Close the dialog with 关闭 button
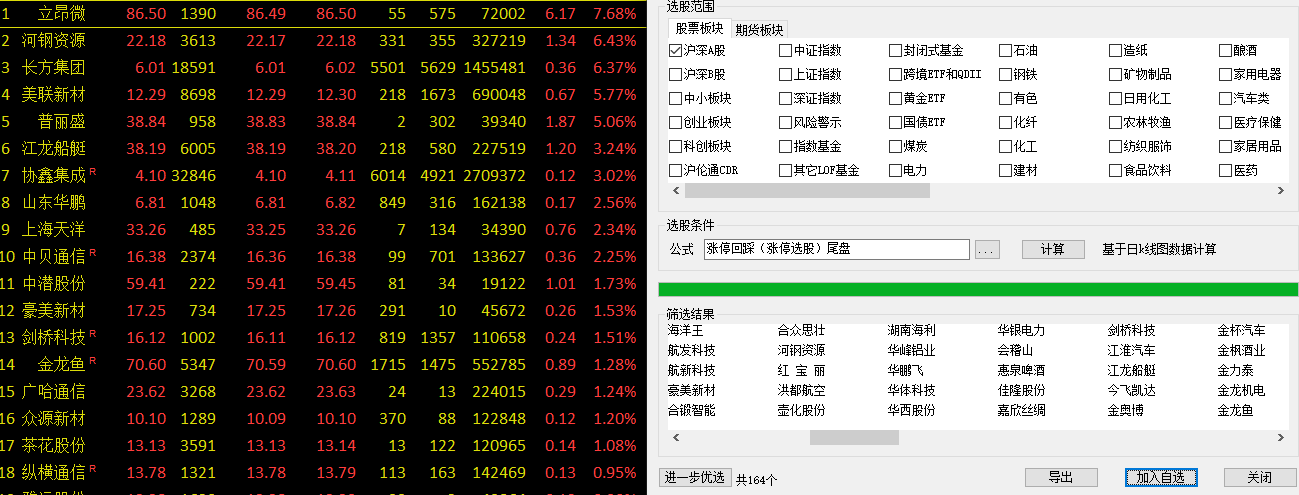1299x495 pixels. 1260,477
